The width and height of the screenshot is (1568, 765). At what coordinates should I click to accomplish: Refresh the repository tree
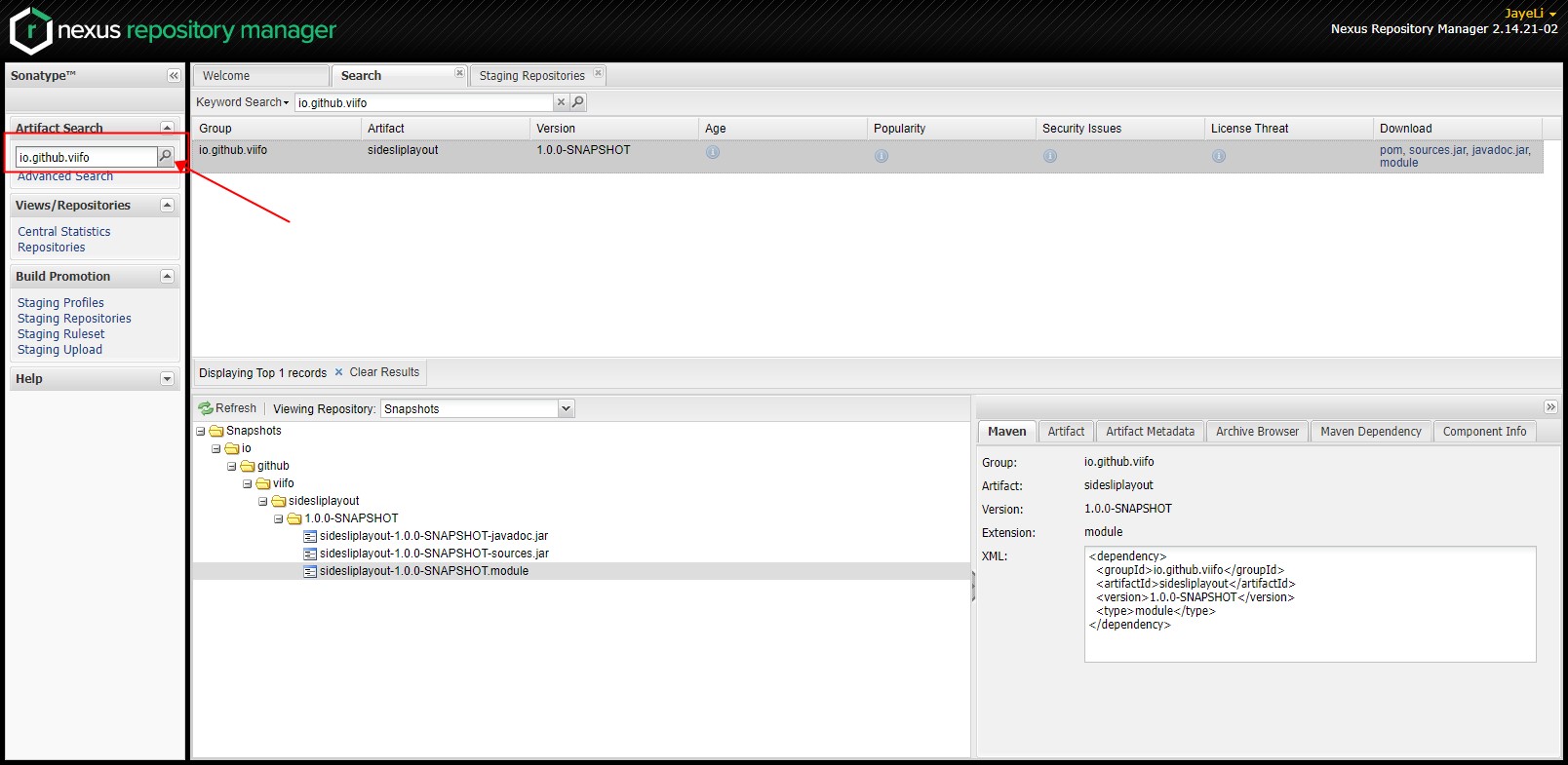coord(227,408)
